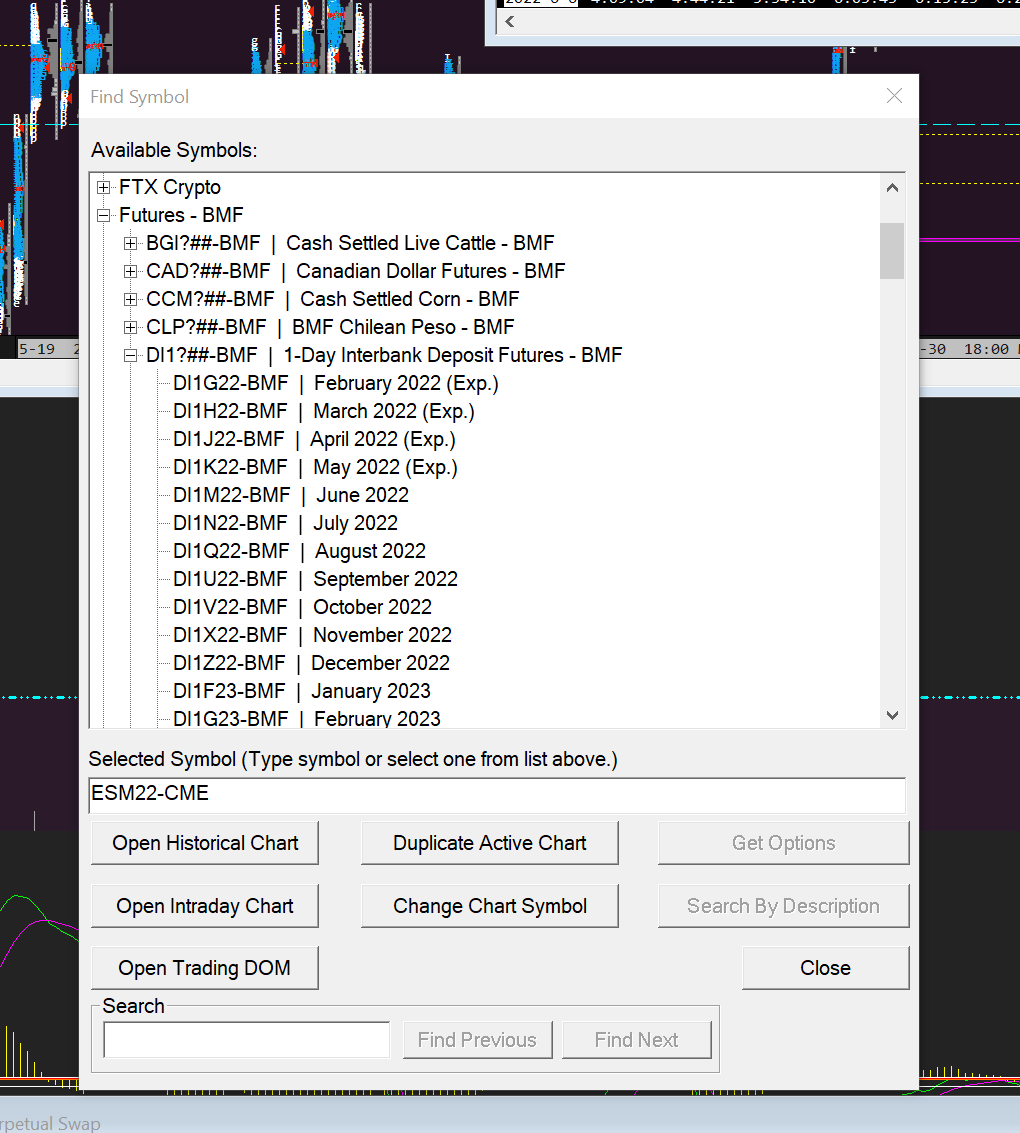This screenshot has height=1133, width=1020.
Task: Expand CLP?##-BMF BMF Chilean Peso node
Action: (x=130, y=327)
